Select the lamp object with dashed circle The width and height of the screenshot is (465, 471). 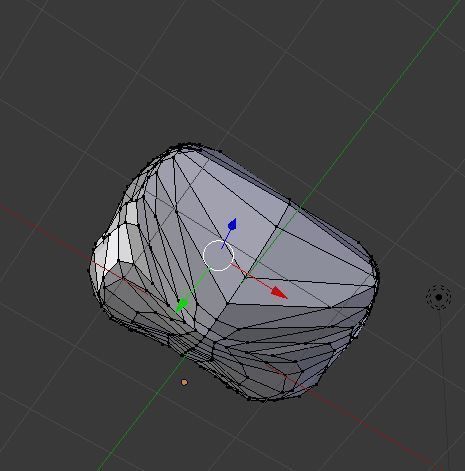[x=439, y=297]
